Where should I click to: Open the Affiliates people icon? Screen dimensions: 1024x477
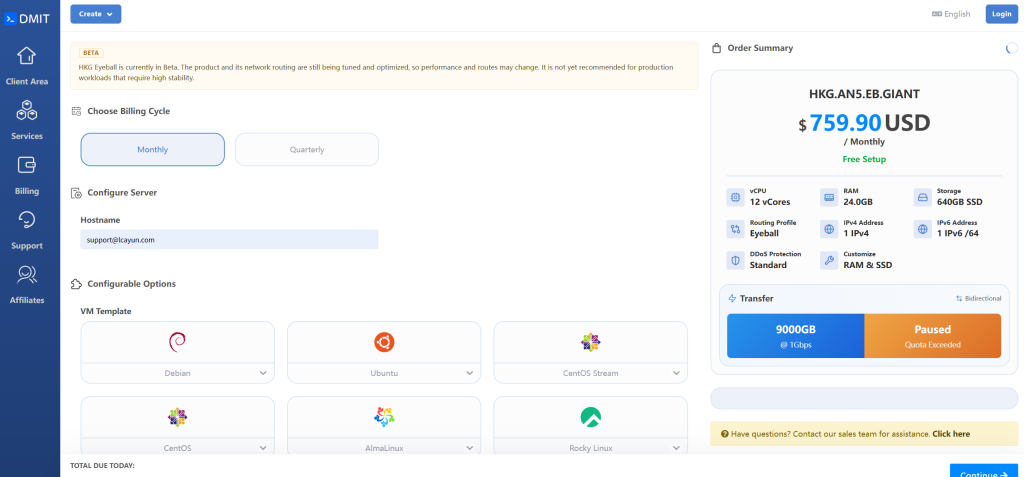pyautogui.click(x=27, y=275)
